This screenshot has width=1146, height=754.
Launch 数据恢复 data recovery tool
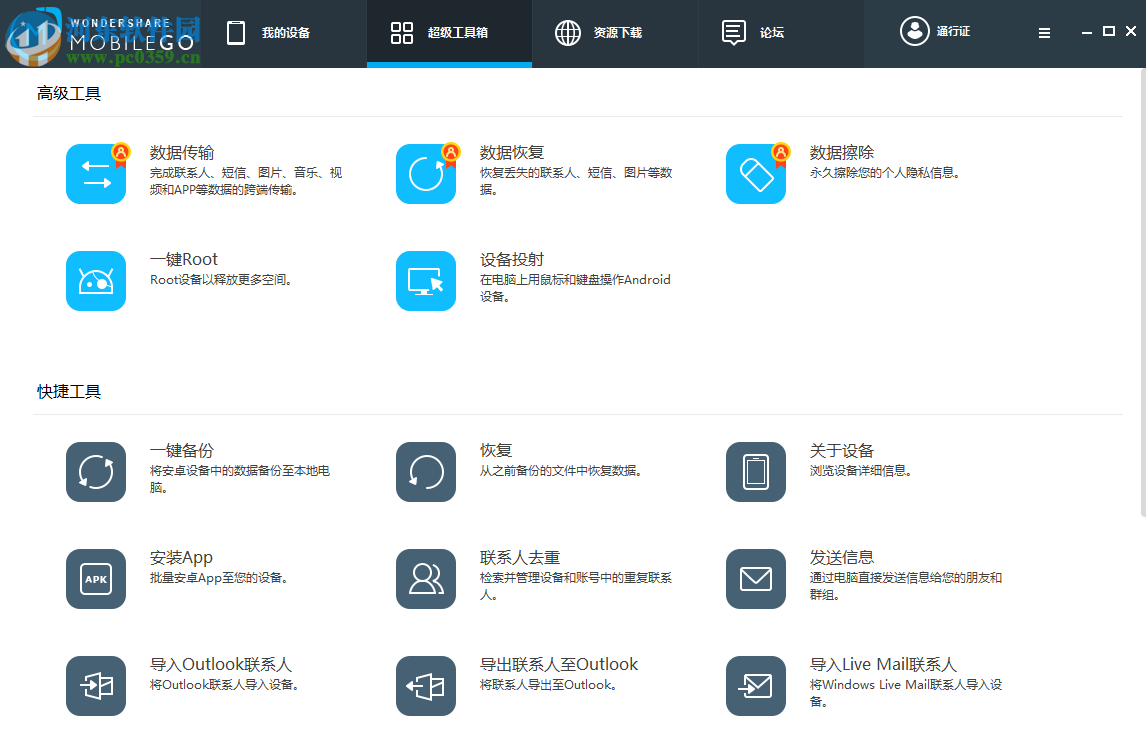tap(426, 174)
